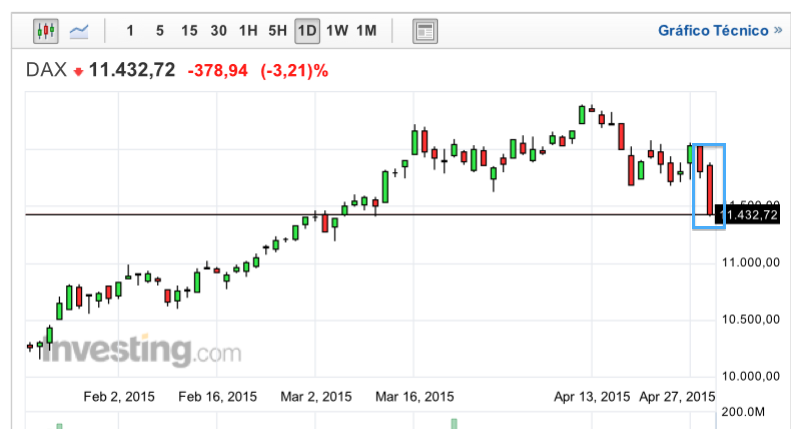Open the chart layout panel icon
Viewport: 803px width, 429px height.
[x=425, y=31]
